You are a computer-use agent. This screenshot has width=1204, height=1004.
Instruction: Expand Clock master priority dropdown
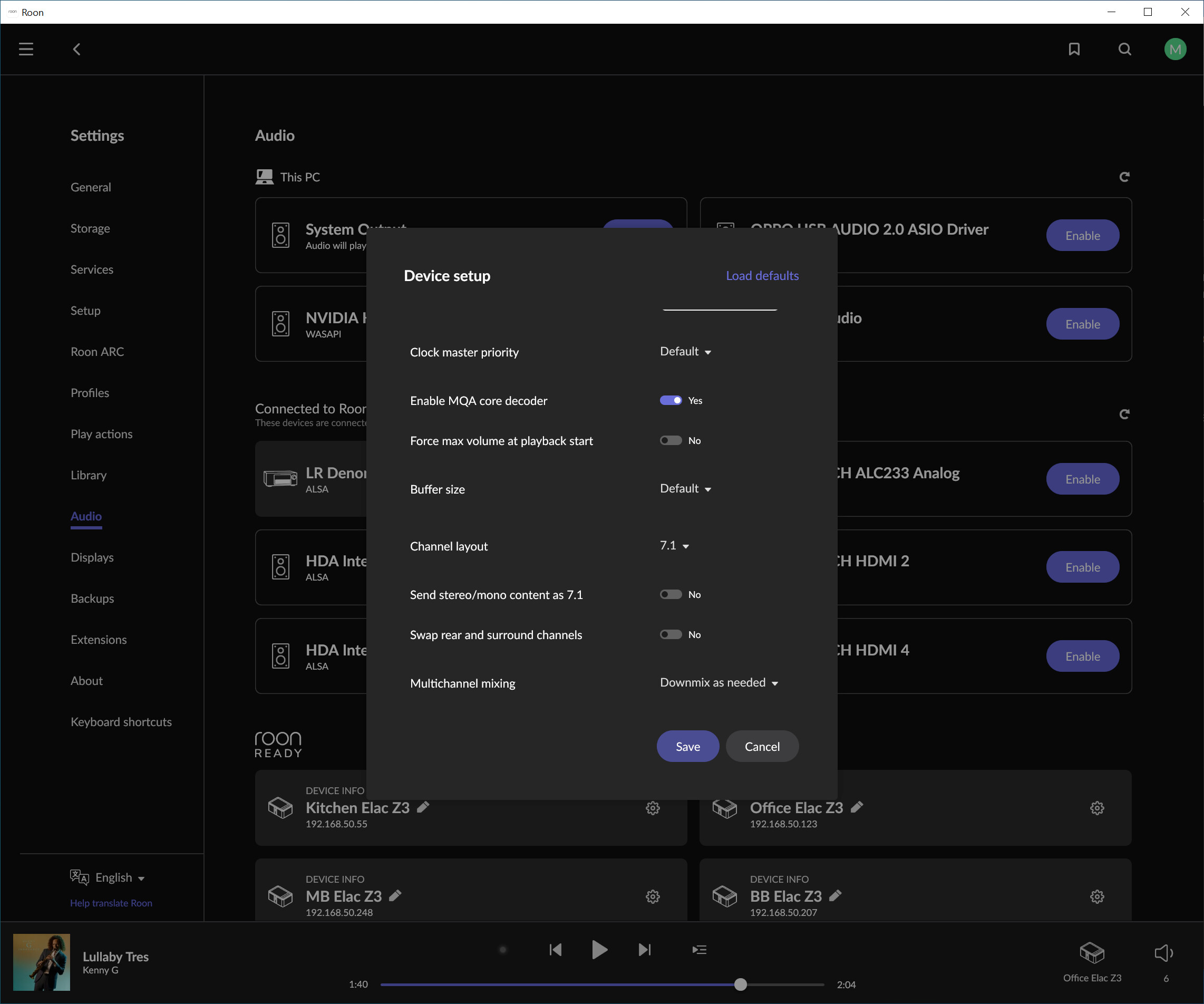coord(685,352)
